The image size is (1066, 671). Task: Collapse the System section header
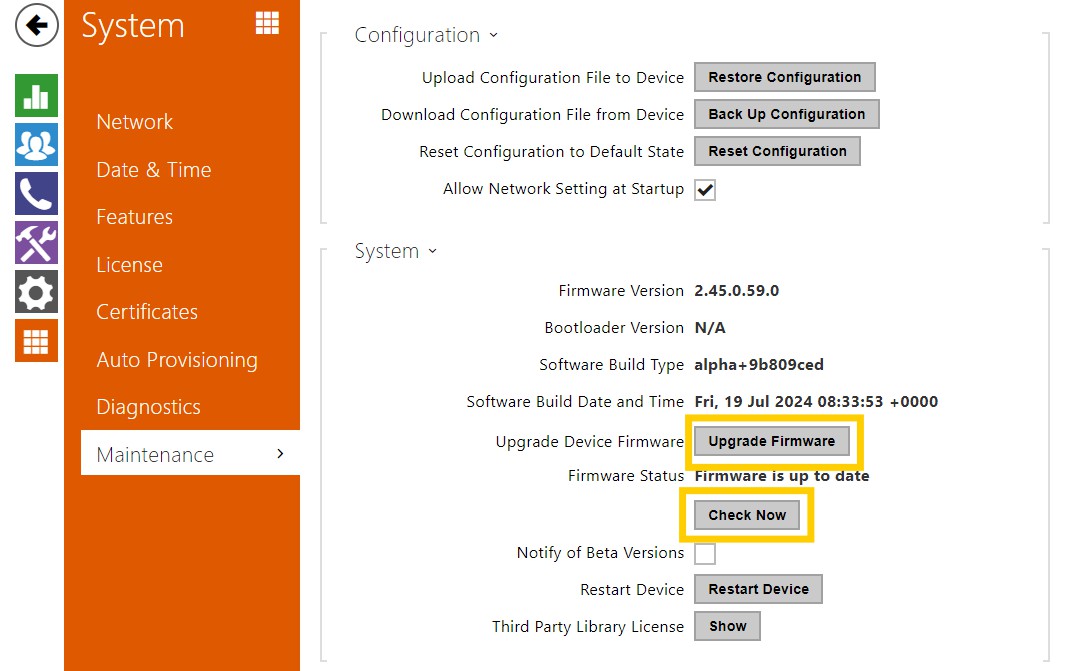pos(396,251)
